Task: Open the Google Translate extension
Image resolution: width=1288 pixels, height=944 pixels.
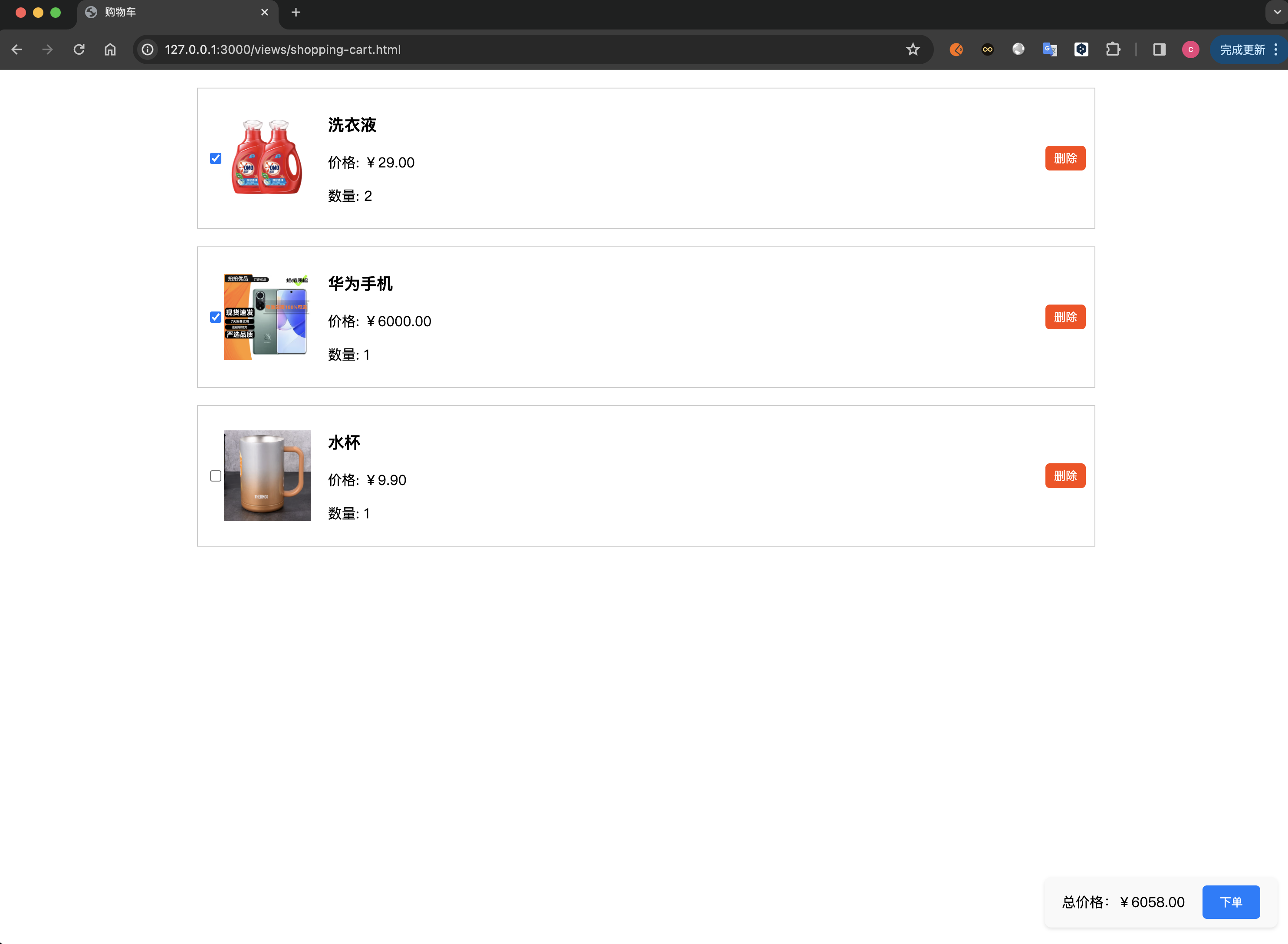Action: pos(1050,50)
